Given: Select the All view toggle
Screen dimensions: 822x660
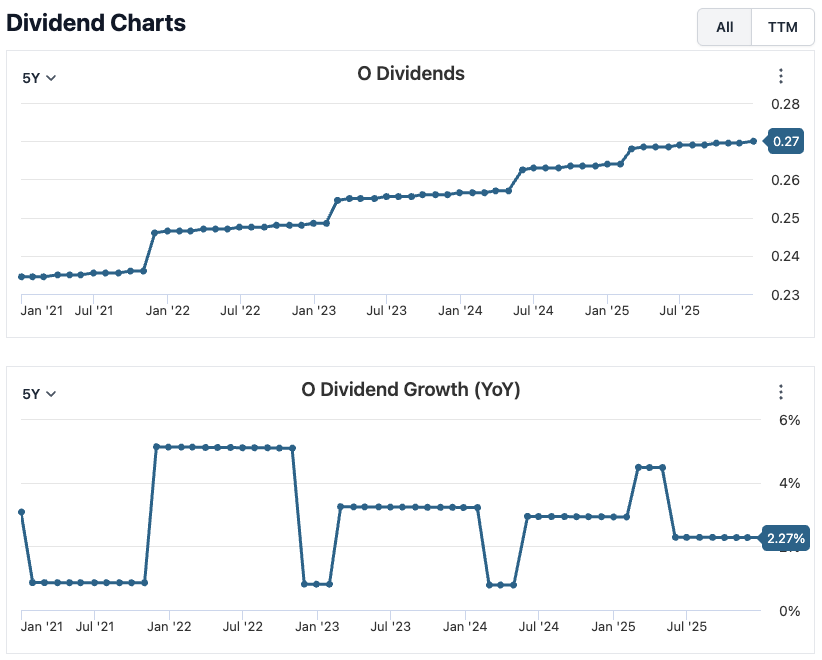Looking at the screenshot, I should 725,27.
